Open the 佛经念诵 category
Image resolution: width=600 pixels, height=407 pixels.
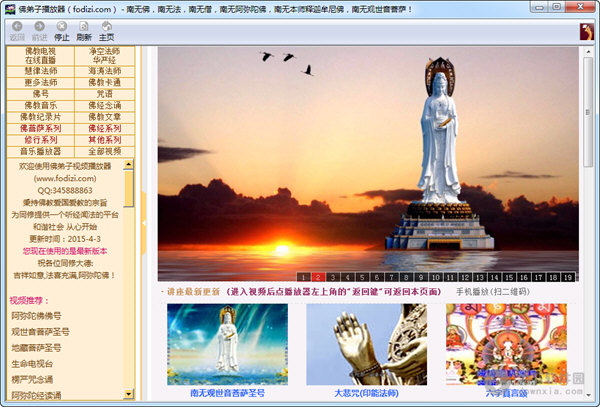[x=104, y=106]
